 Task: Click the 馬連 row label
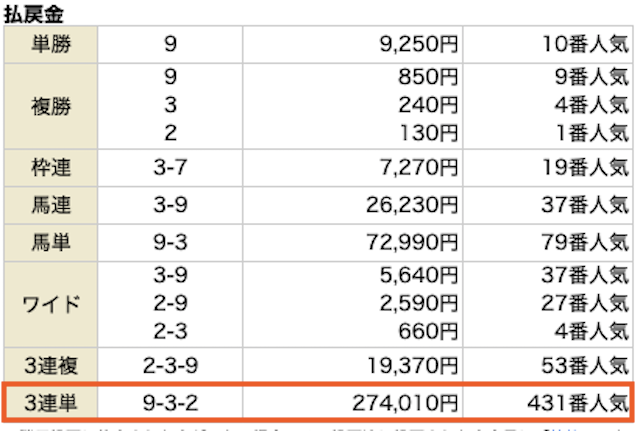coord(51,204)
